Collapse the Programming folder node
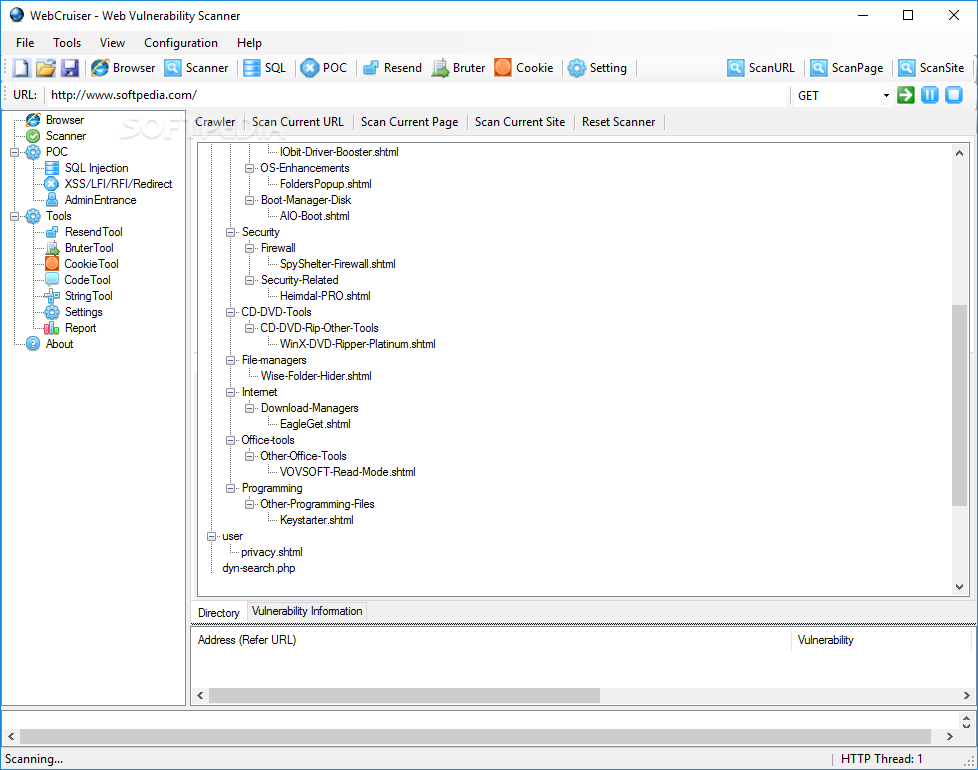The image size is (978, 770). [230, 488]
